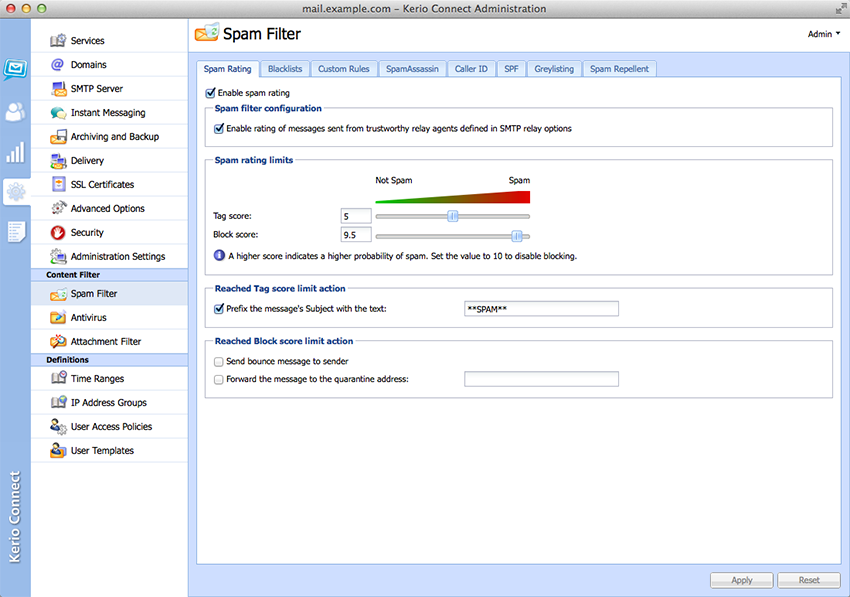Screen dimensions: 850x597
Task: Select the Antivirus icon in sidebar
Action: point(58,318)
